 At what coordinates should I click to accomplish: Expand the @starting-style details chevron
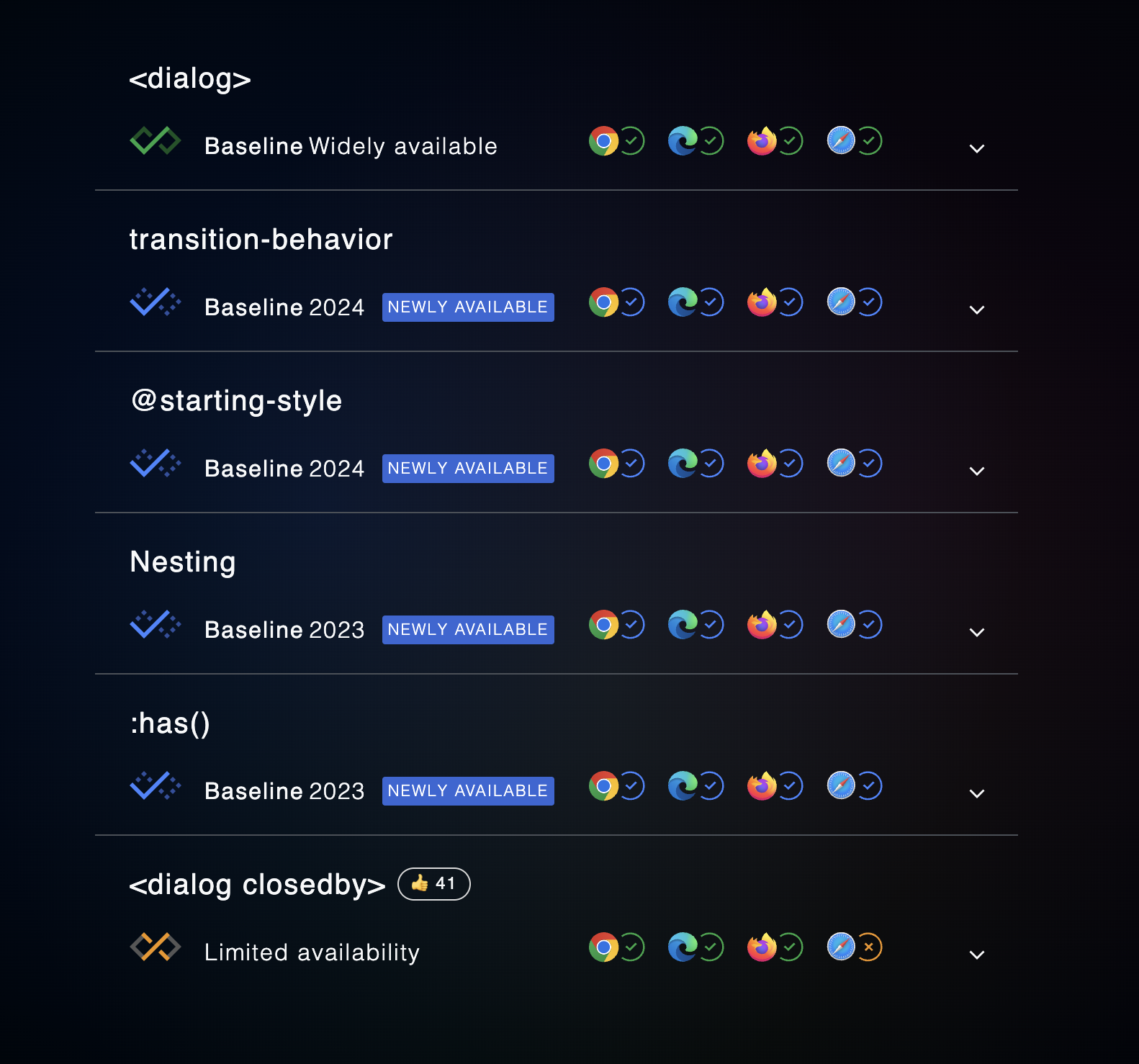[976, 472]
